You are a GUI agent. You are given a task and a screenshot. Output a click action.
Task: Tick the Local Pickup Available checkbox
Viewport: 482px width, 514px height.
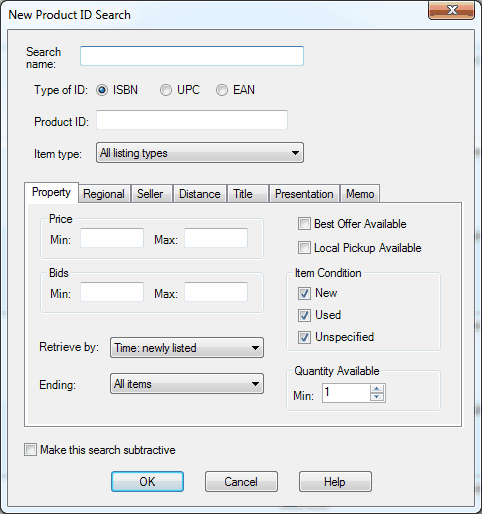tap(304, 248)
